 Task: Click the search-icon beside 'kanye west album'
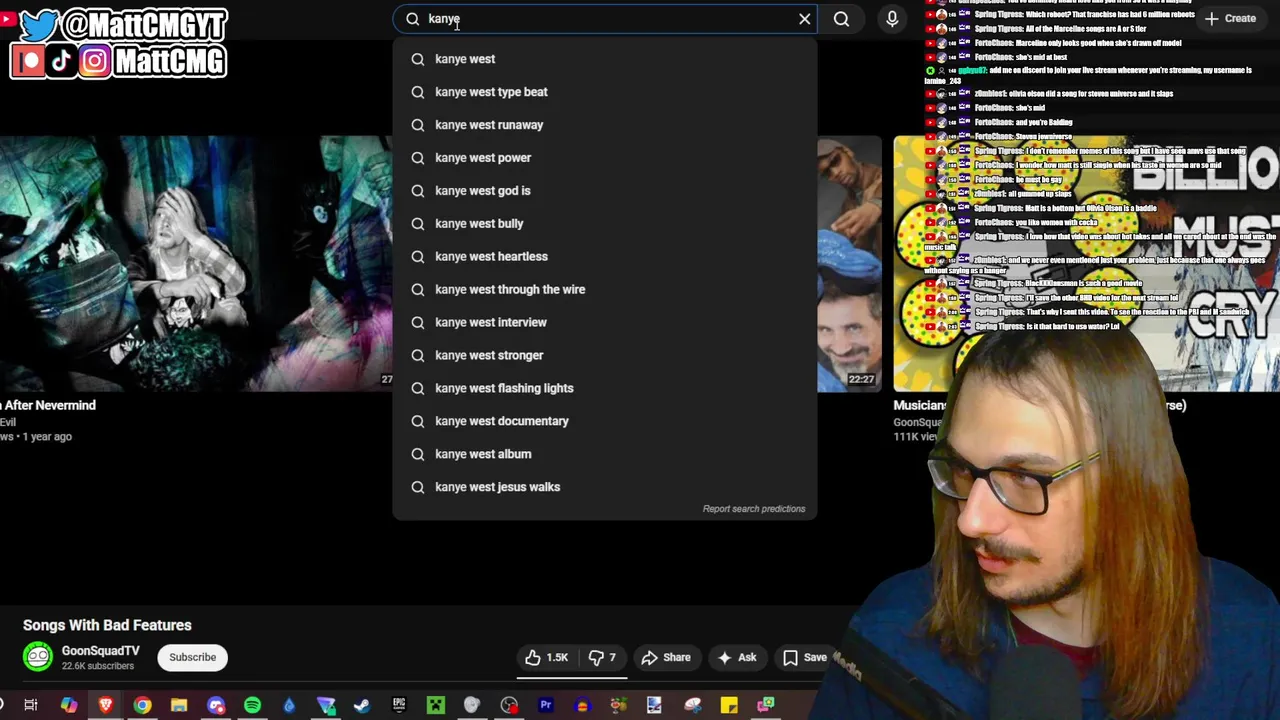(x=418, y=454)
